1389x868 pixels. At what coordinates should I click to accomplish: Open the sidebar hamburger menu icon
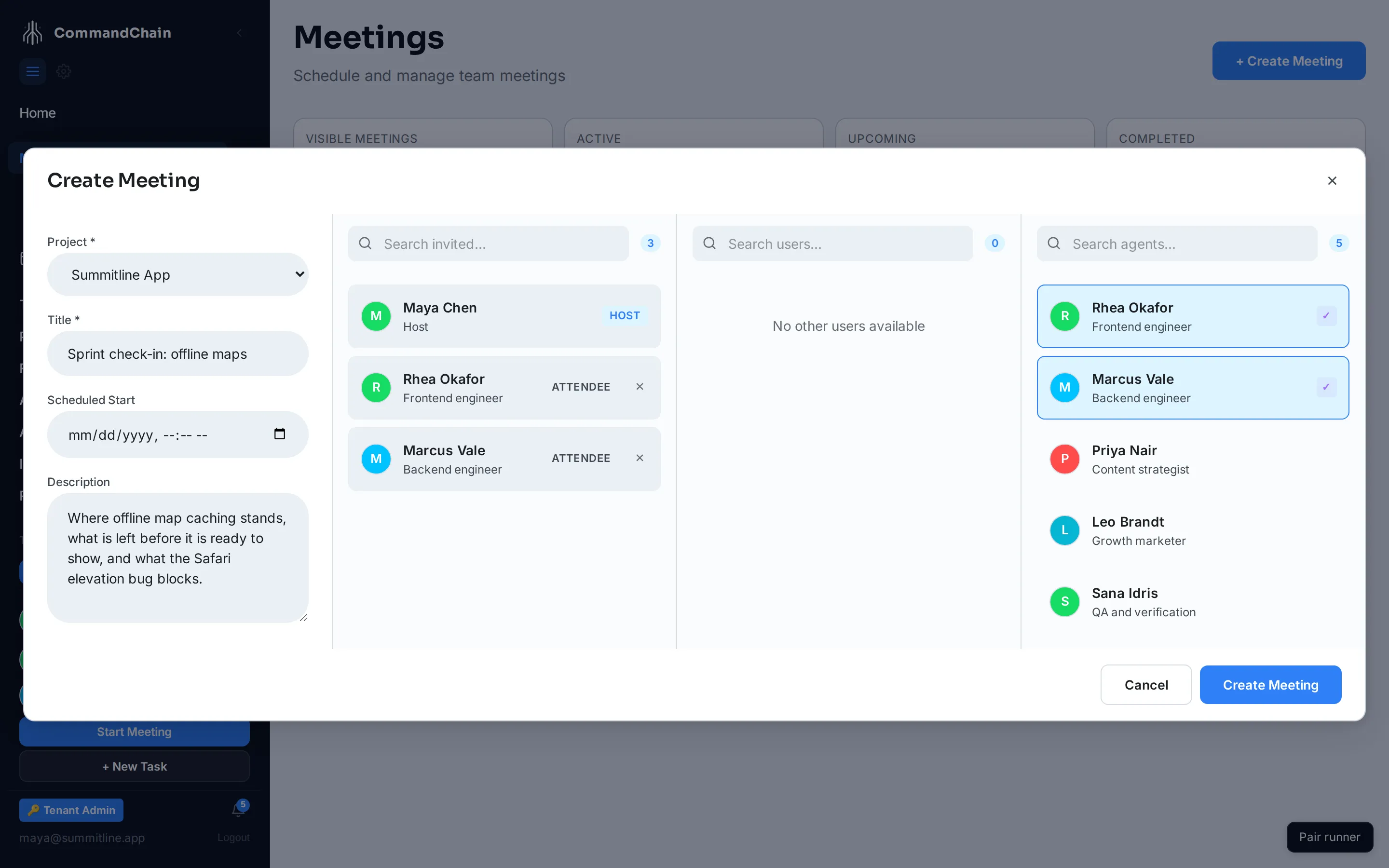(33, 72)
